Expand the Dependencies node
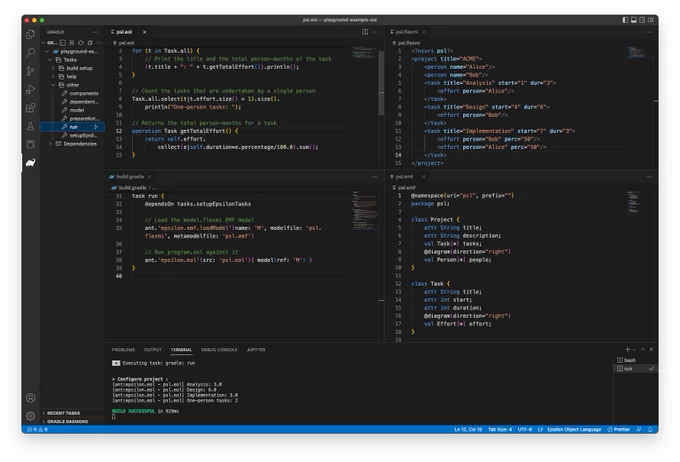The height and width of the screenshot is (462, 680). point(50,144)
